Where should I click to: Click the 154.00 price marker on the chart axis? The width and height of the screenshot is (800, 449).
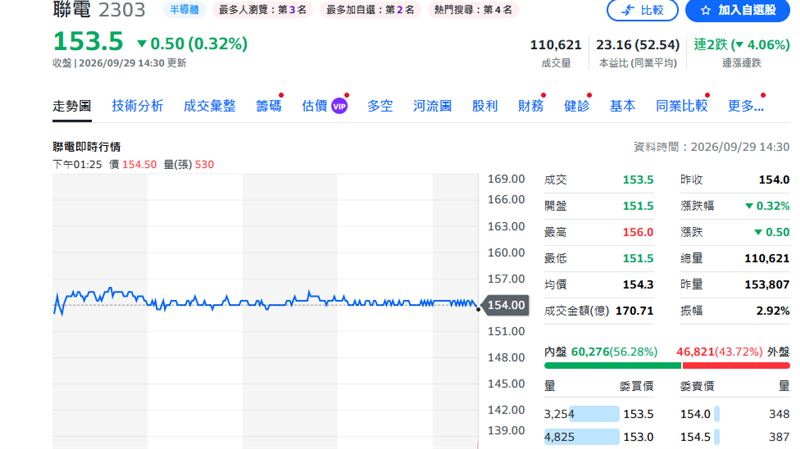click(x=506, y=305)
